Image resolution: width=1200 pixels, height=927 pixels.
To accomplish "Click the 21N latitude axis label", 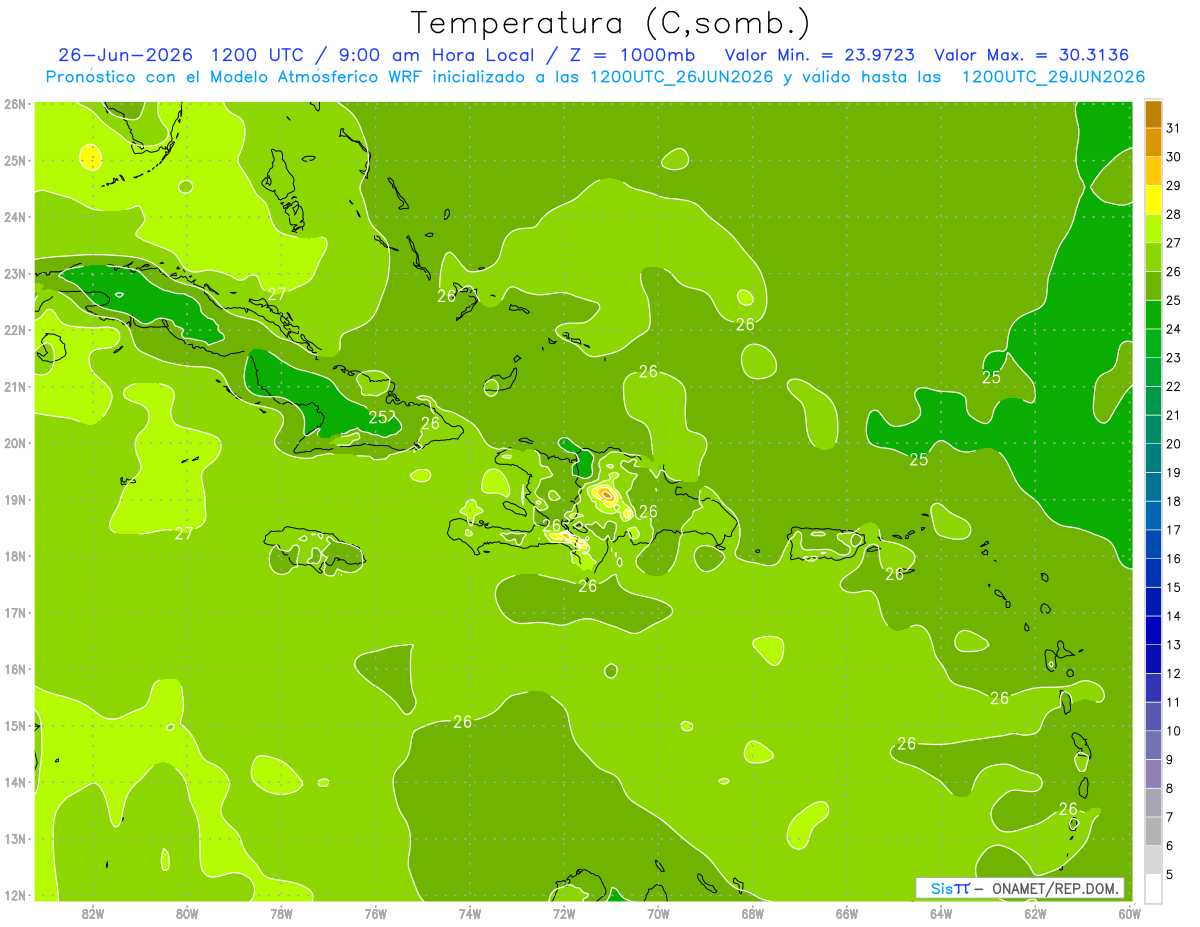I will [14, 387].
